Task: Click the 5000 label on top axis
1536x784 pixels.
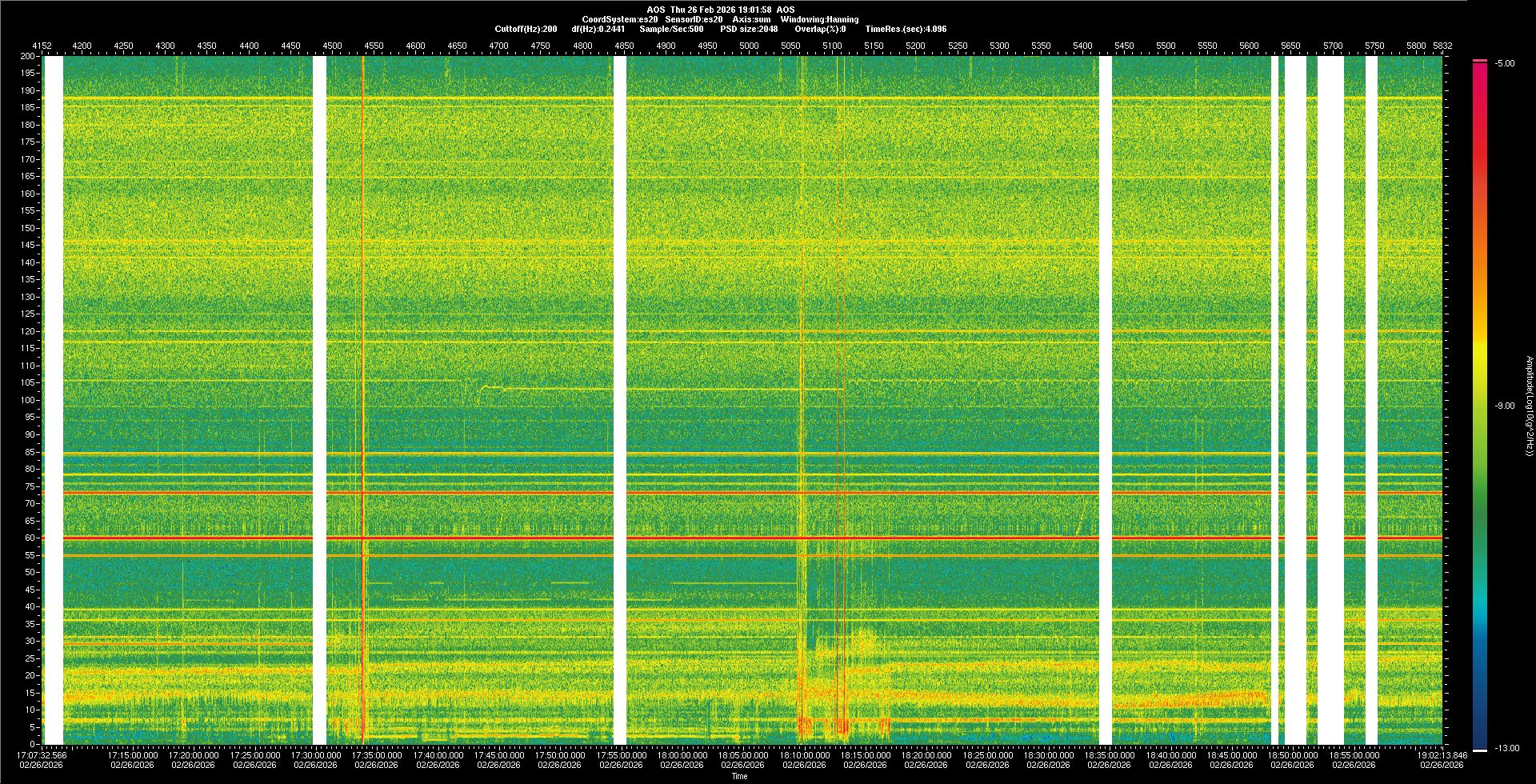Action: (x=749, y=46)
